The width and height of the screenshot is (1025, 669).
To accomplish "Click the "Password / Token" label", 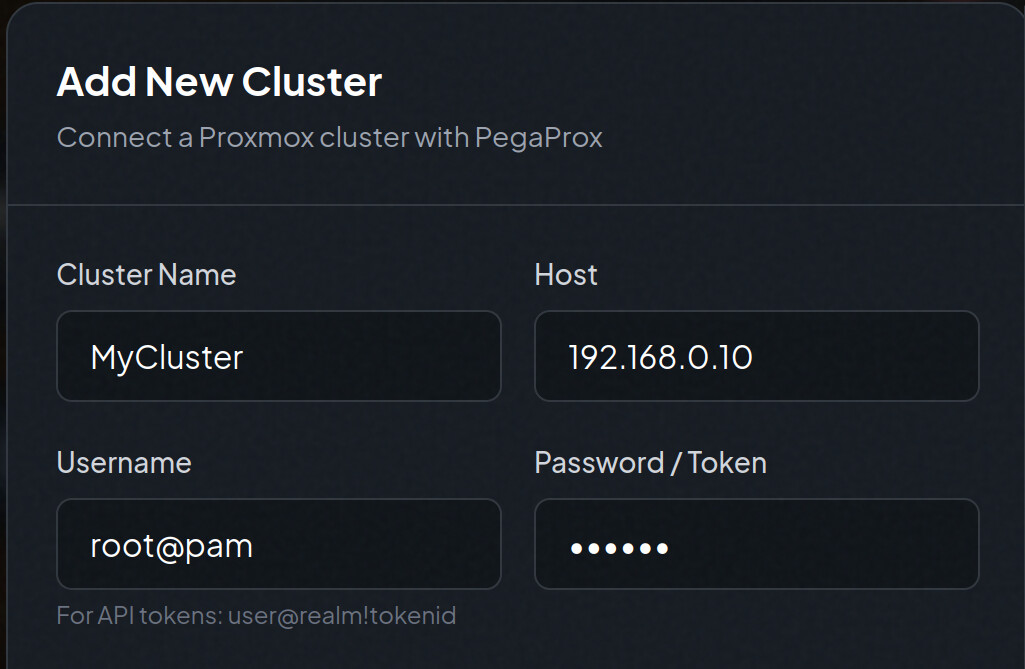I will (650, 463).
